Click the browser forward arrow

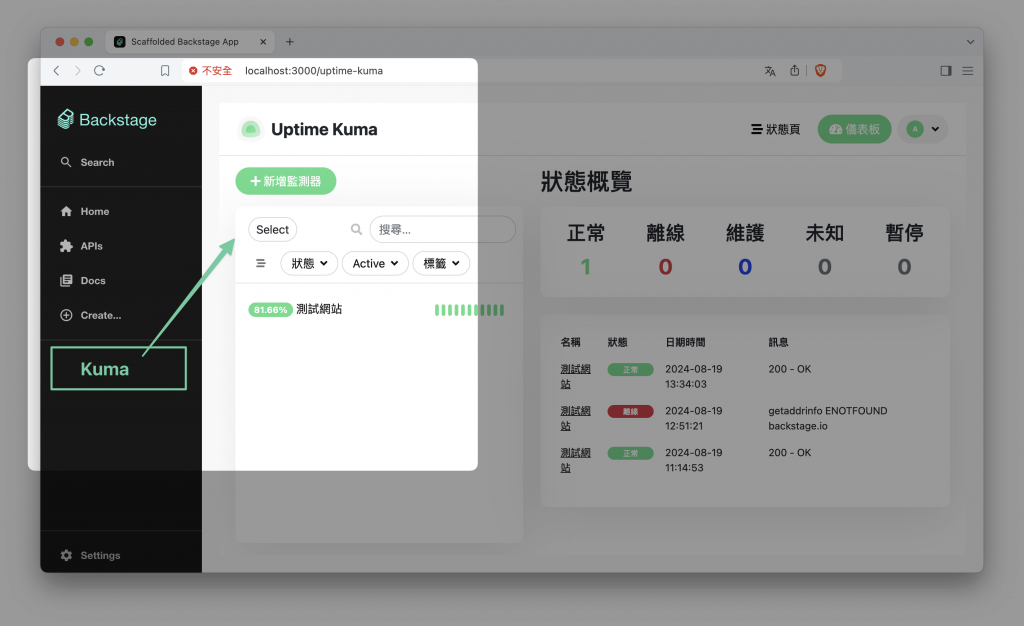78,70
